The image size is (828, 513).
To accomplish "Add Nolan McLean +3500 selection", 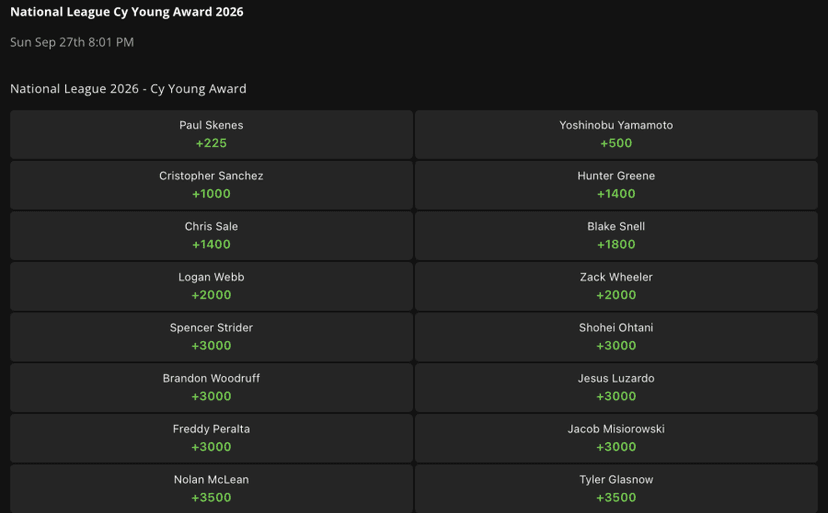I will coord(211,488).
